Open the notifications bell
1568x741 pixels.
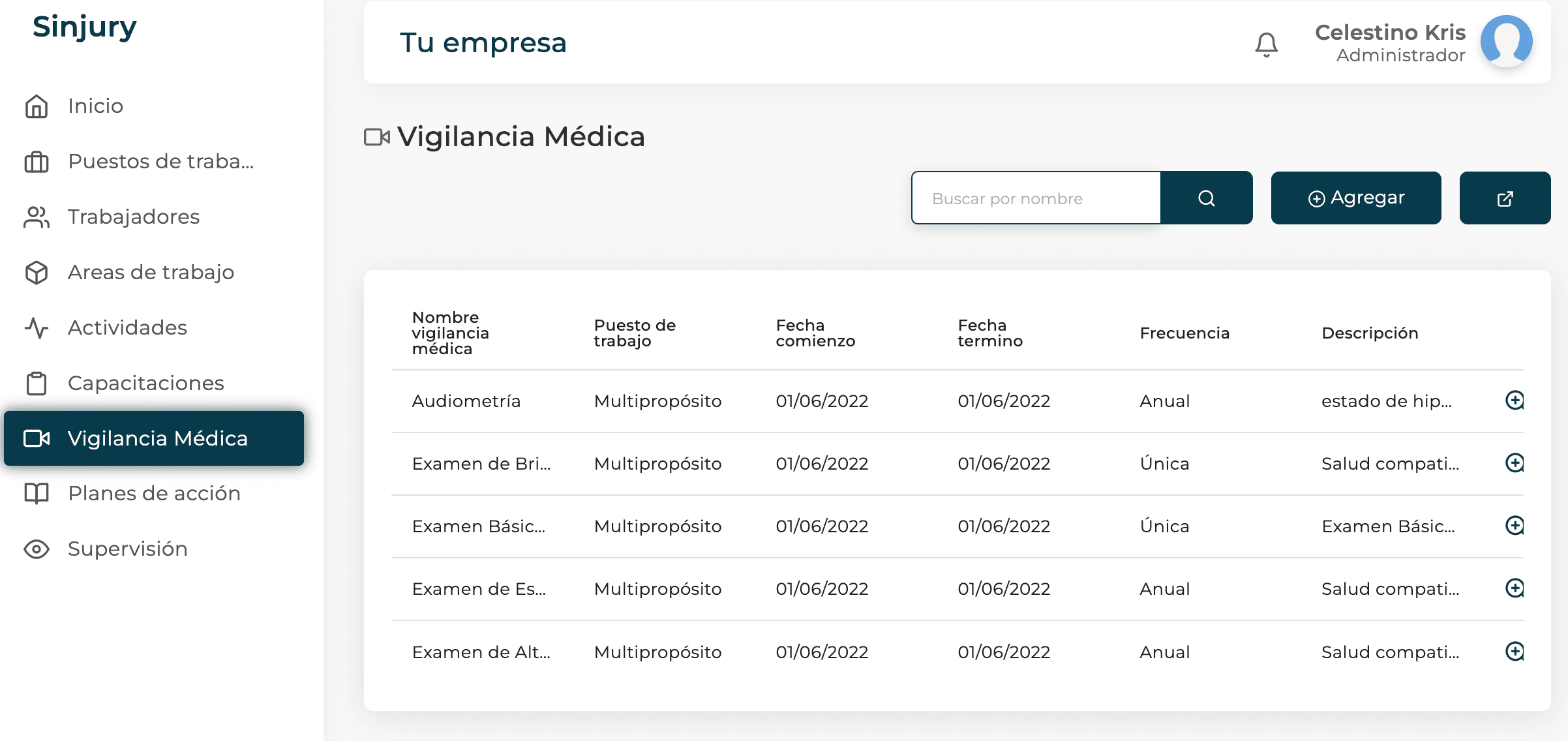(x=1266, y=44)
